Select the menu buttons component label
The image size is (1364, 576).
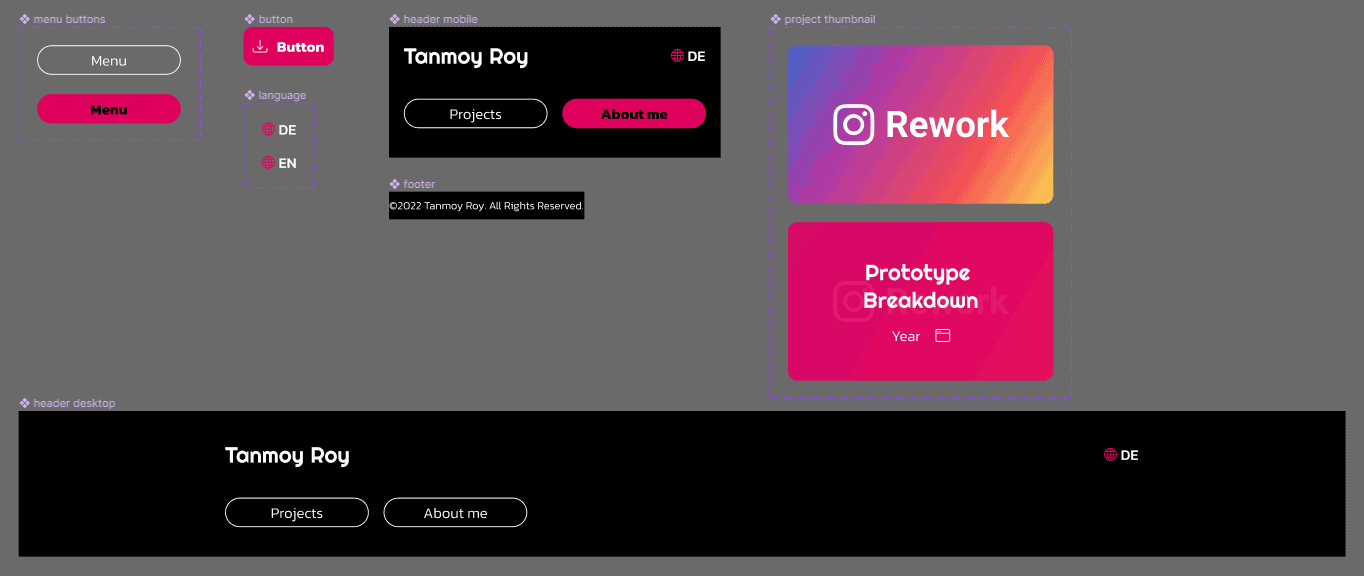(63, 19)
